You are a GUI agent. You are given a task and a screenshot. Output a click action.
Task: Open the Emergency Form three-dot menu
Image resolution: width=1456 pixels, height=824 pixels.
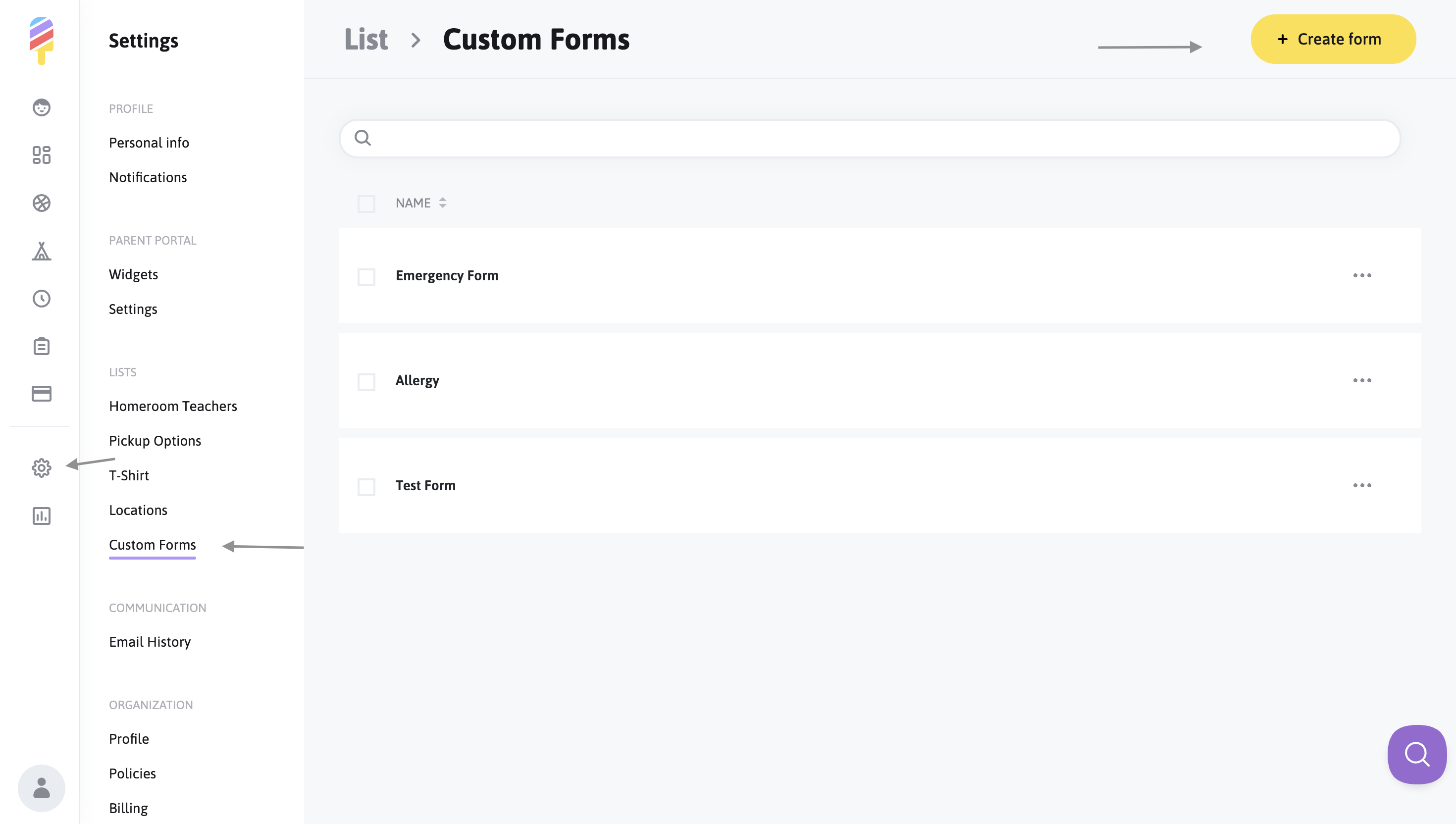pos(1361,276)
